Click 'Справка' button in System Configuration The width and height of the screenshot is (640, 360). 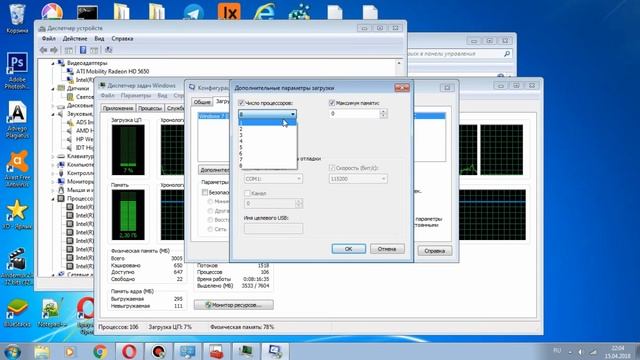(434, 251)
